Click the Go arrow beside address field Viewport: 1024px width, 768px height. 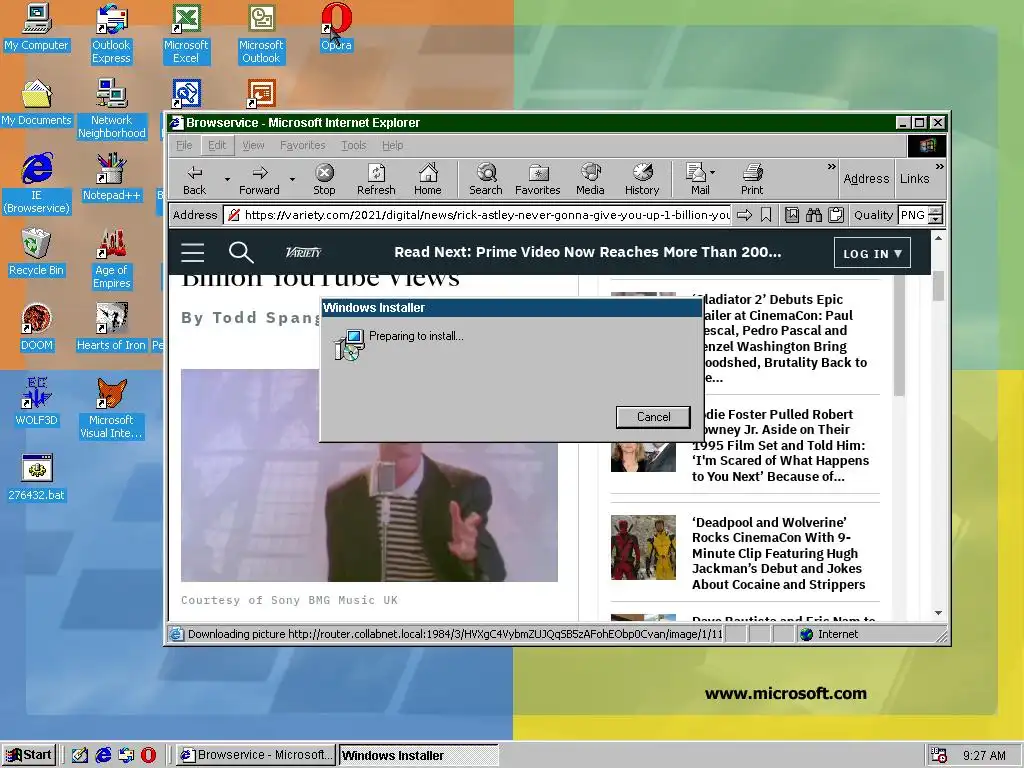pyautogui.click(x=744, y=215)
